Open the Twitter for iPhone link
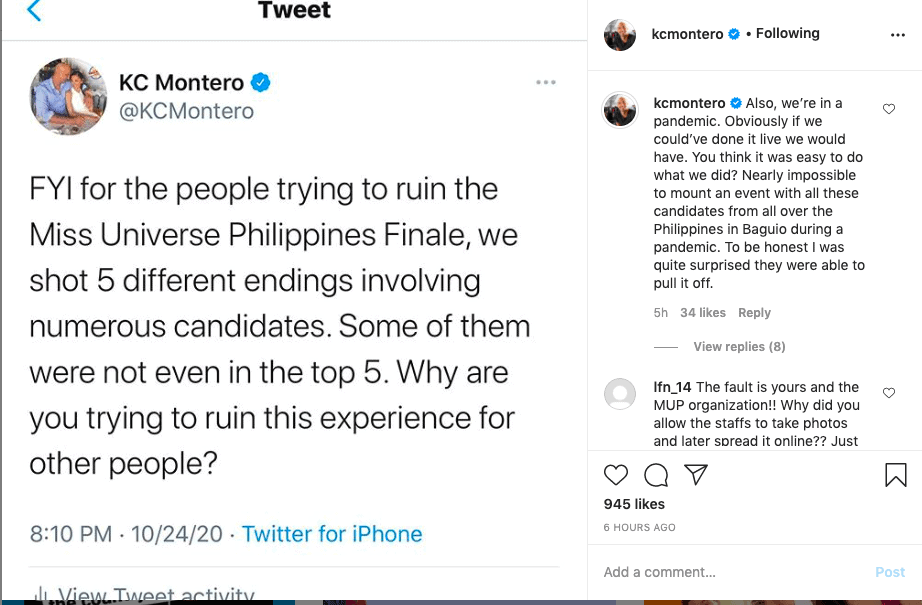The height and width of the screenshot is (605, 922). point(332,534)
